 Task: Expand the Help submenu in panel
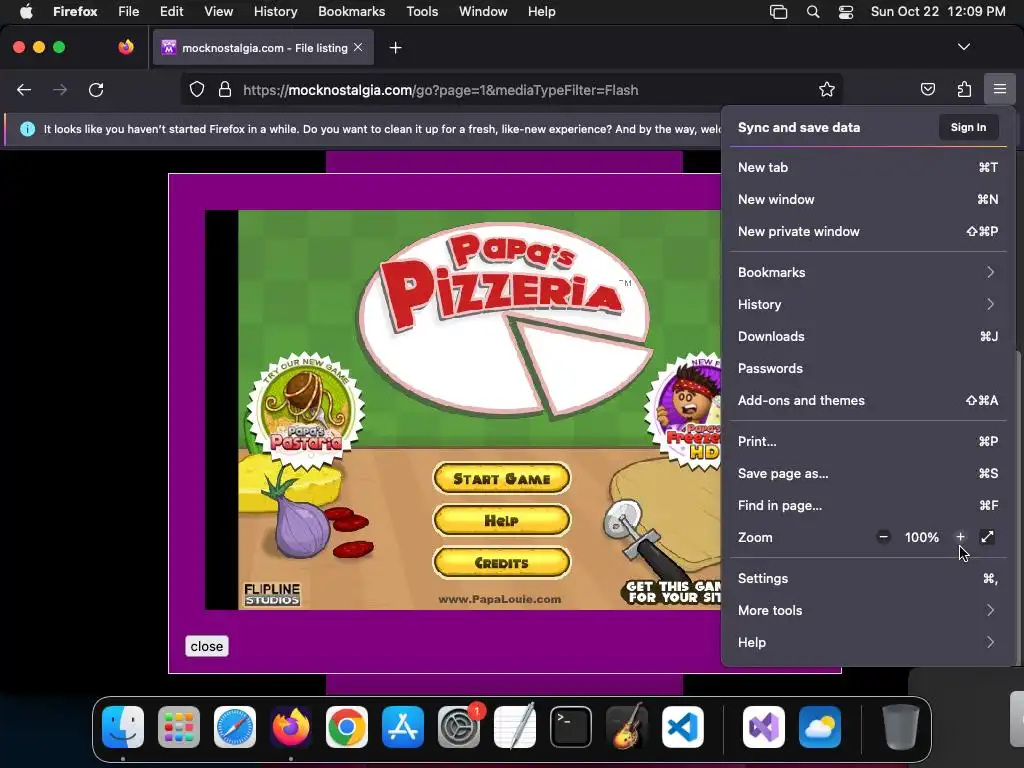[867, 642]
